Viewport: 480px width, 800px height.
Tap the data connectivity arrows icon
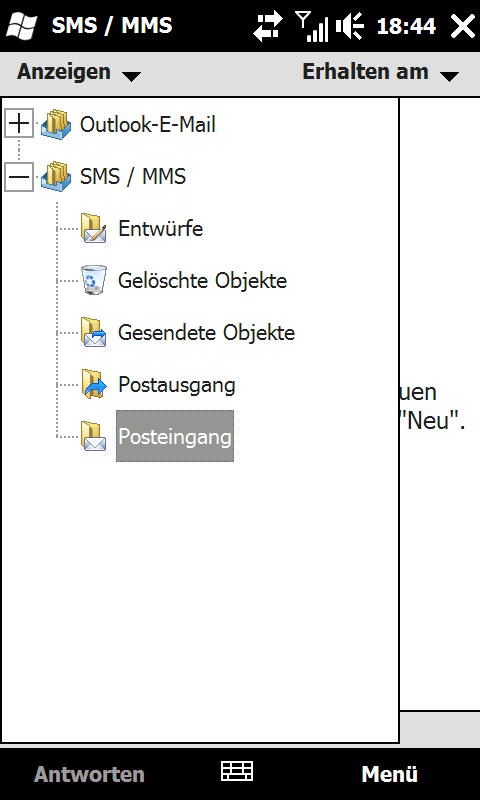point(270,27)
